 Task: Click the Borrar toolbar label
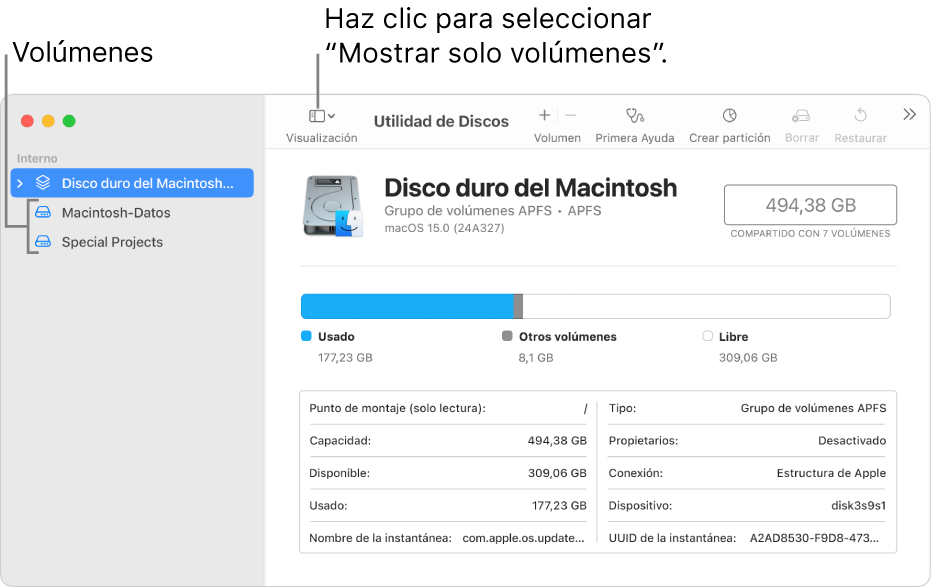pos(802,138)
